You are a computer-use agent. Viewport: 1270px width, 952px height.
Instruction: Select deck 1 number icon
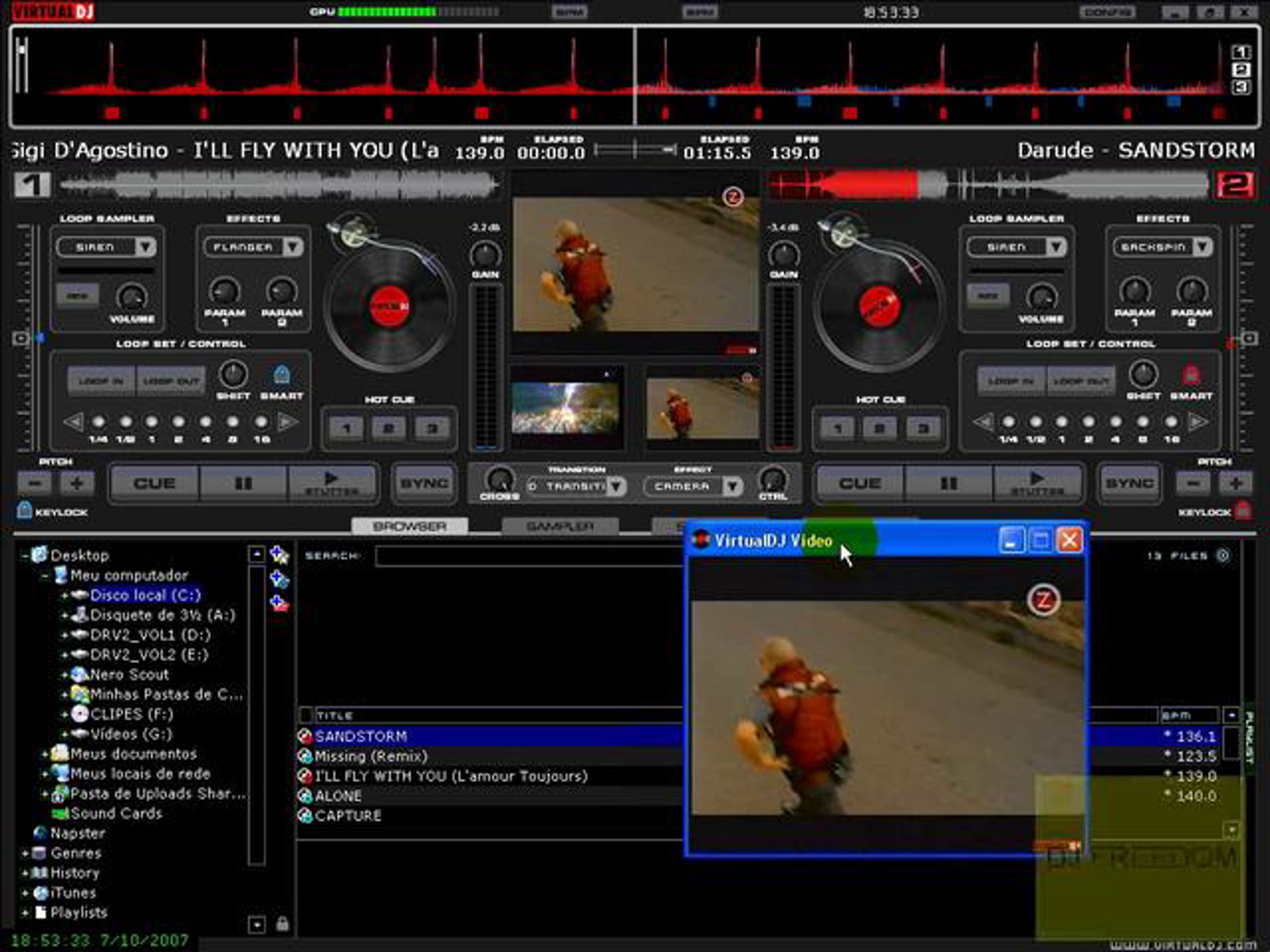point(32,185)
